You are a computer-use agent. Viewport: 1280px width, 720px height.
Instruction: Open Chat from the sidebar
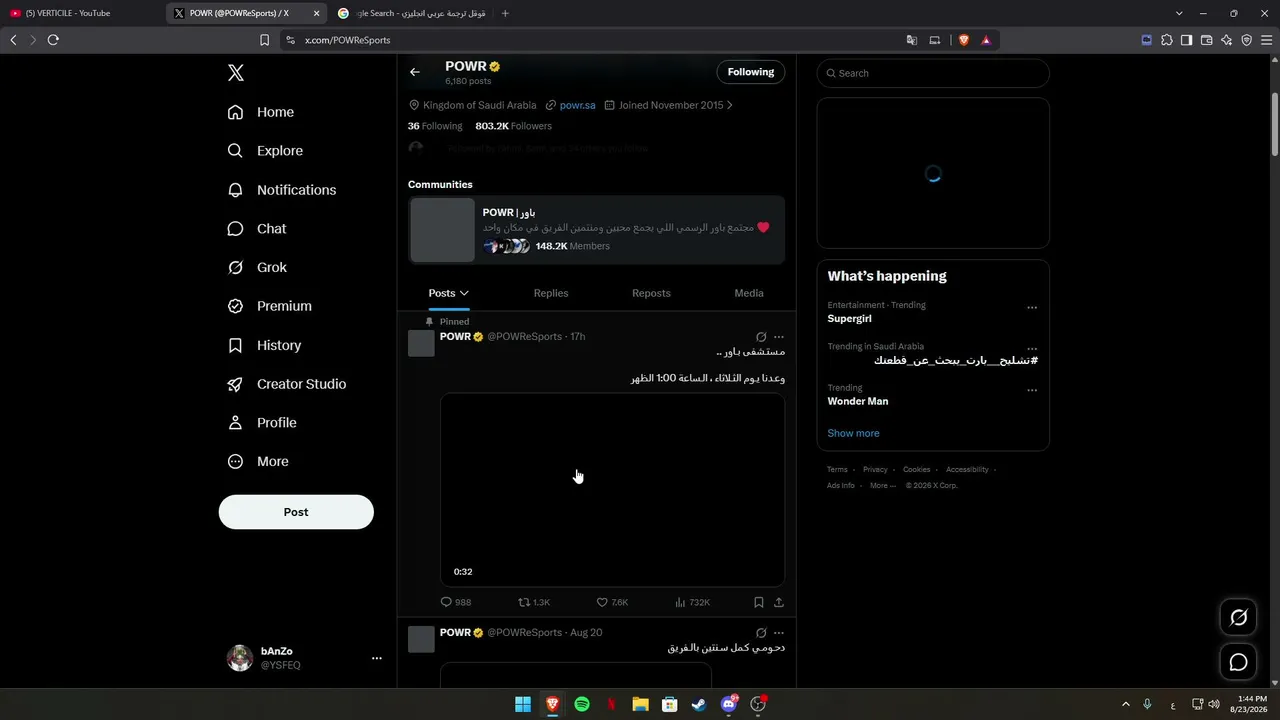(x=257, y=229)
